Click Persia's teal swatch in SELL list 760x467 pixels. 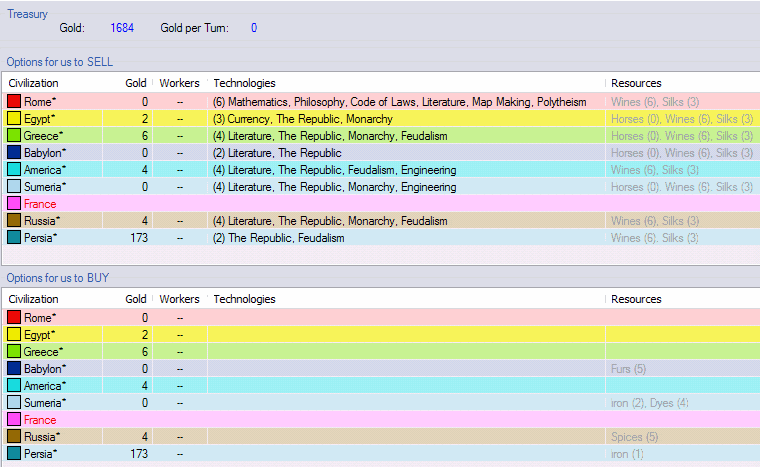[x=14, y=237]
